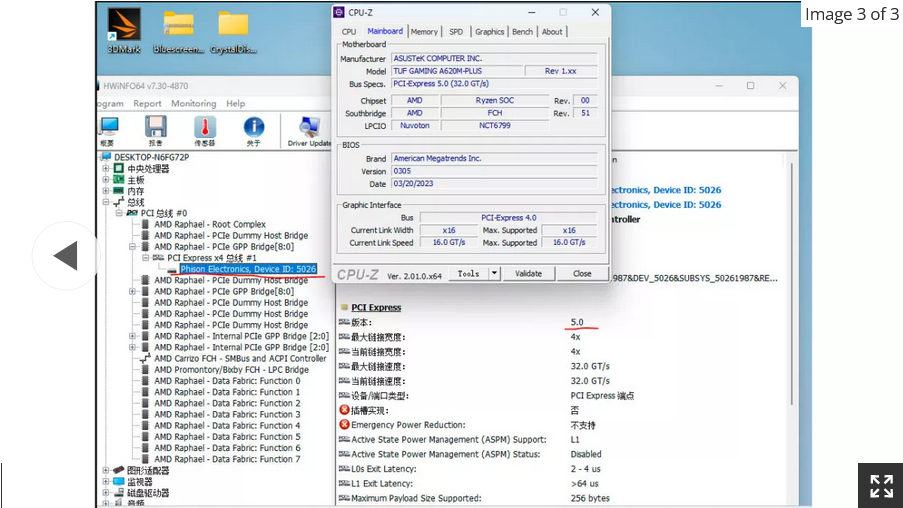Switch to Bench tab in CPU-Z

click(522, 32)
